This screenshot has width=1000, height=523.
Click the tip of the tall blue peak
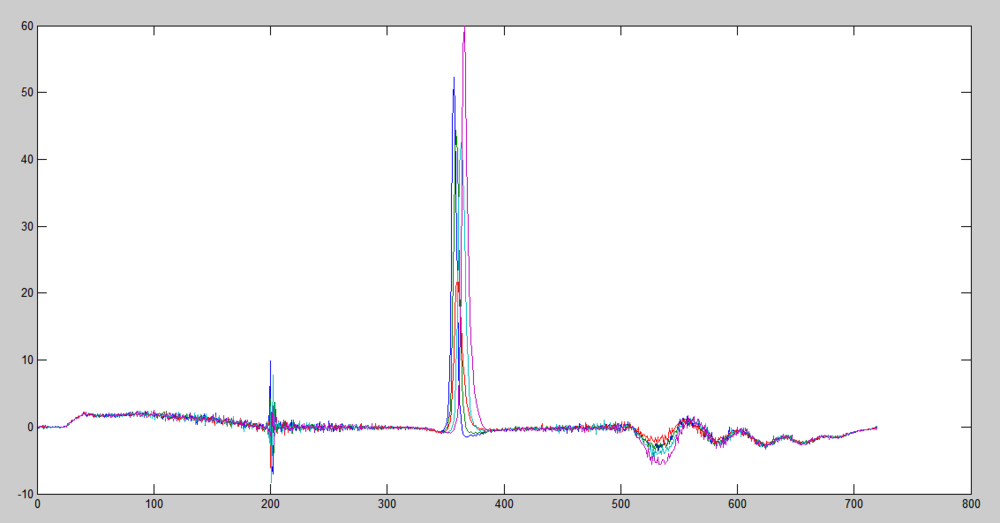(x=454, y=78)
